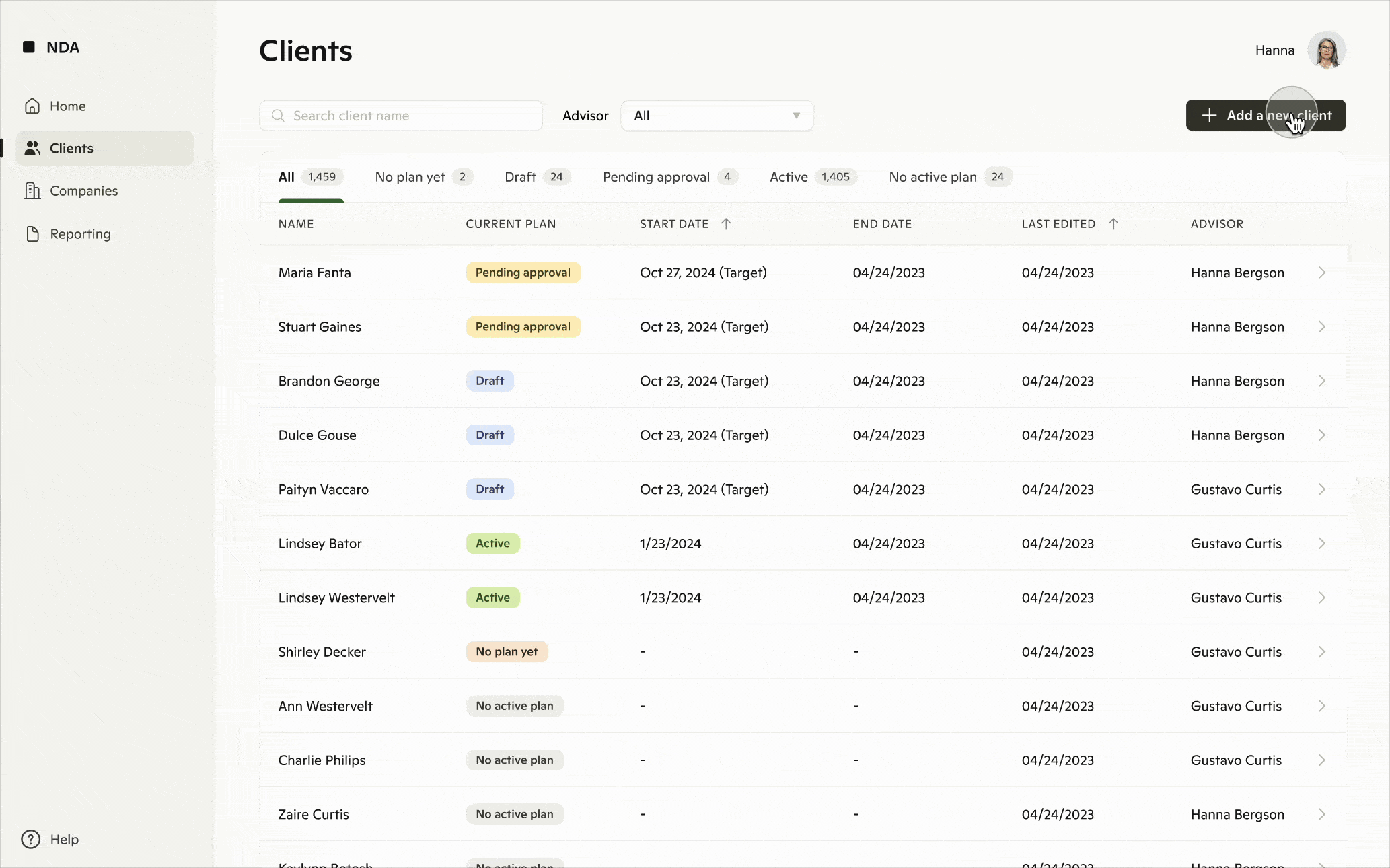Click the Start Date sort arrow
Image resolution: width=1390 pixels, height=868 pixels.
pos(725,224)
